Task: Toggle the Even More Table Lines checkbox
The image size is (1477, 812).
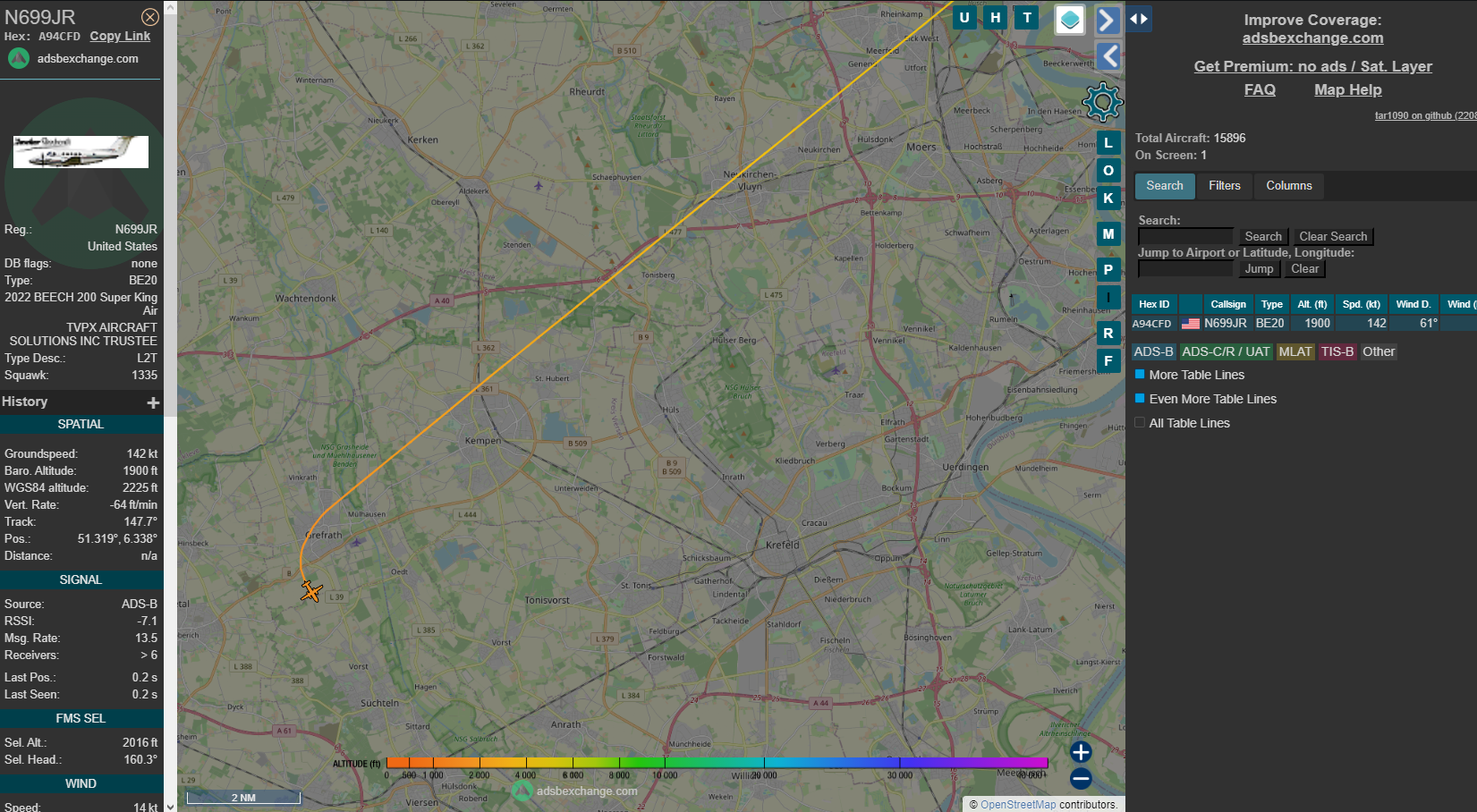Action: tap(1140, 399)
